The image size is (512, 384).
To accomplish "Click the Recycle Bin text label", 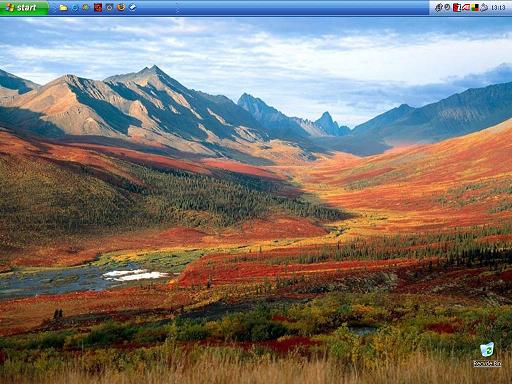I will [x=487, y=364].
